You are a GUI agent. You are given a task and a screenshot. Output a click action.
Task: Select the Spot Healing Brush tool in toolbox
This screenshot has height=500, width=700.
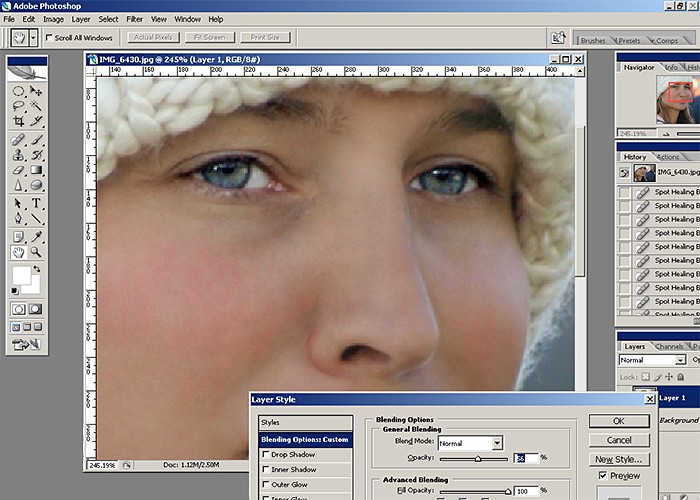(18, 140)
